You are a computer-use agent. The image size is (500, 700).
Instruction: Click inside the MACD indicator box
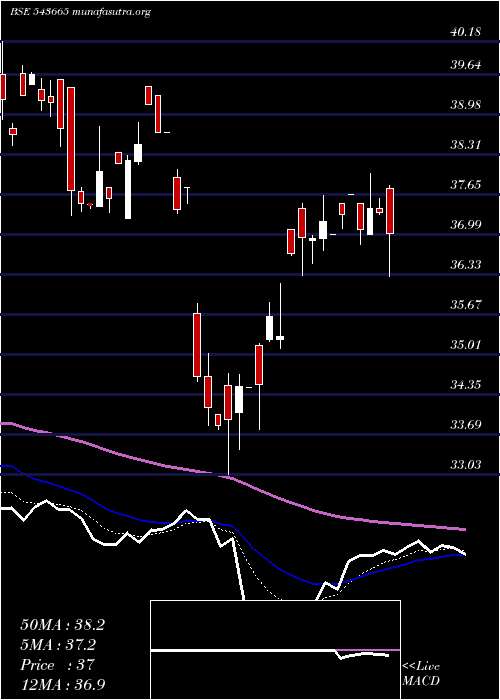coord(275,650)
